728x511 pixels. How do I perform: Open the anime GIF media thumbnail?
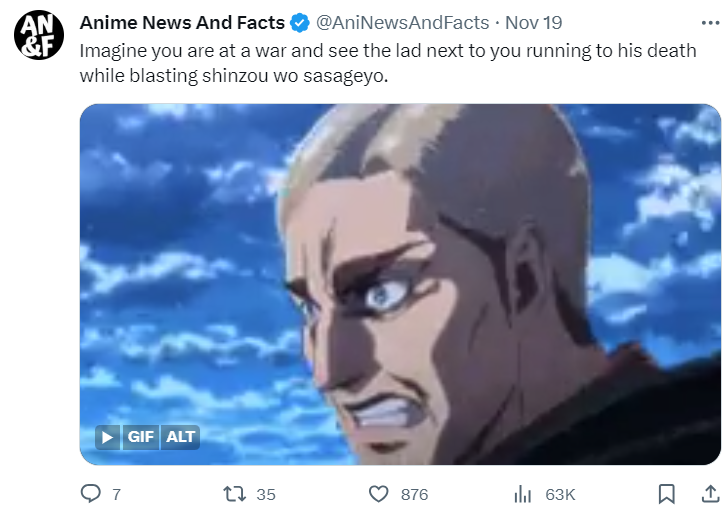(400, 284)
